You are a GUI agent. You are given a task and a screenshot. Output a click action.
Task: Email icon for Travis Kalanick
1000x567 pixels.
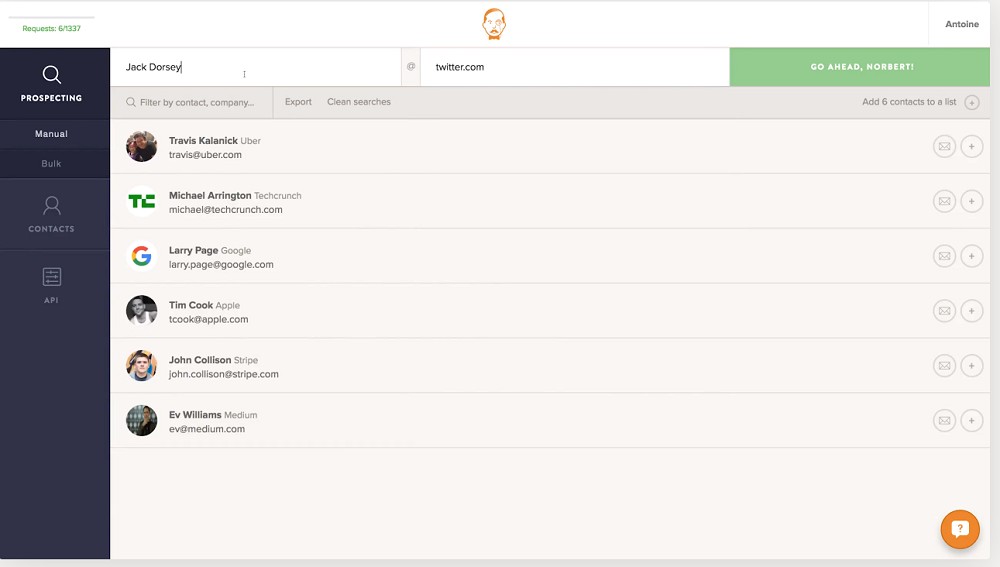(x=945, y=147)
